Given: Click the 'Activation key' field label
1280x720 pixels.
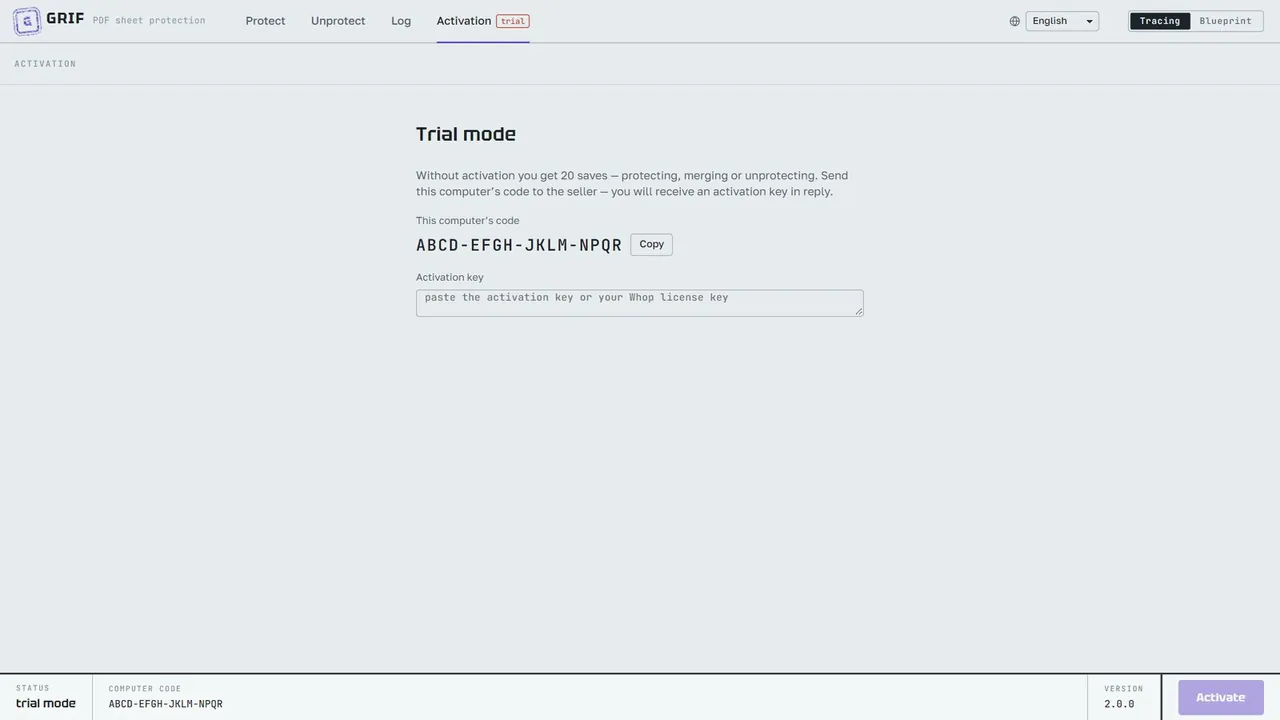Looking at the screenshot, I should 450,278.
